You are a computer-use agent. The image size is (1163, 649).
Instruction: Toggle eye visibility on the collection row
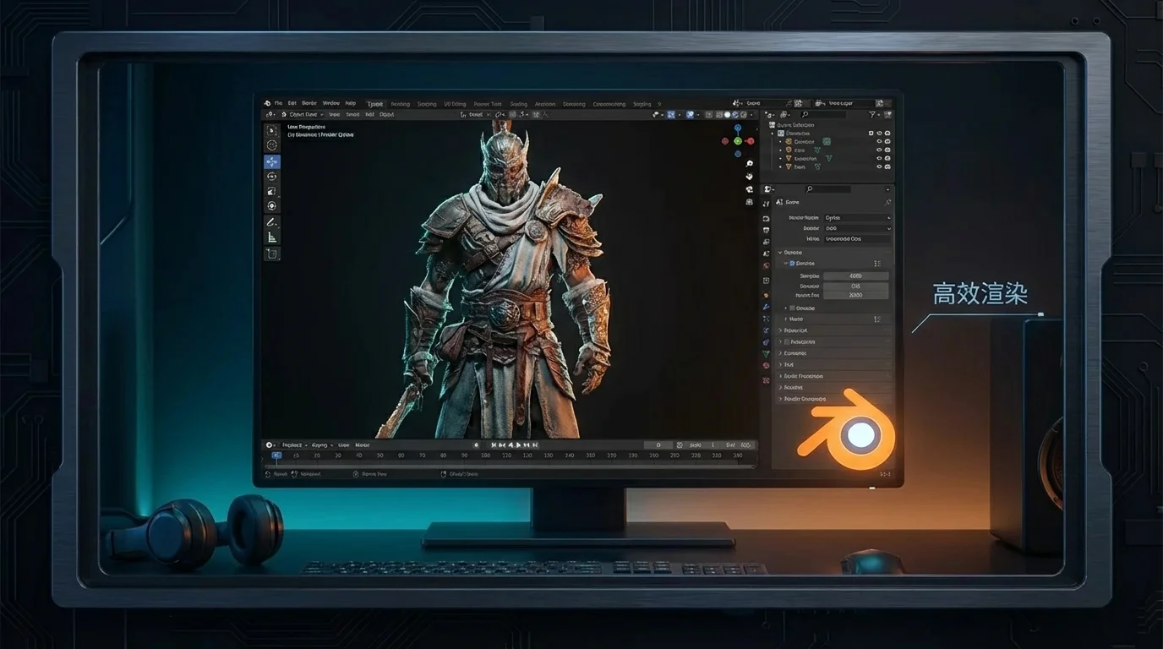(x=880, y=134)
